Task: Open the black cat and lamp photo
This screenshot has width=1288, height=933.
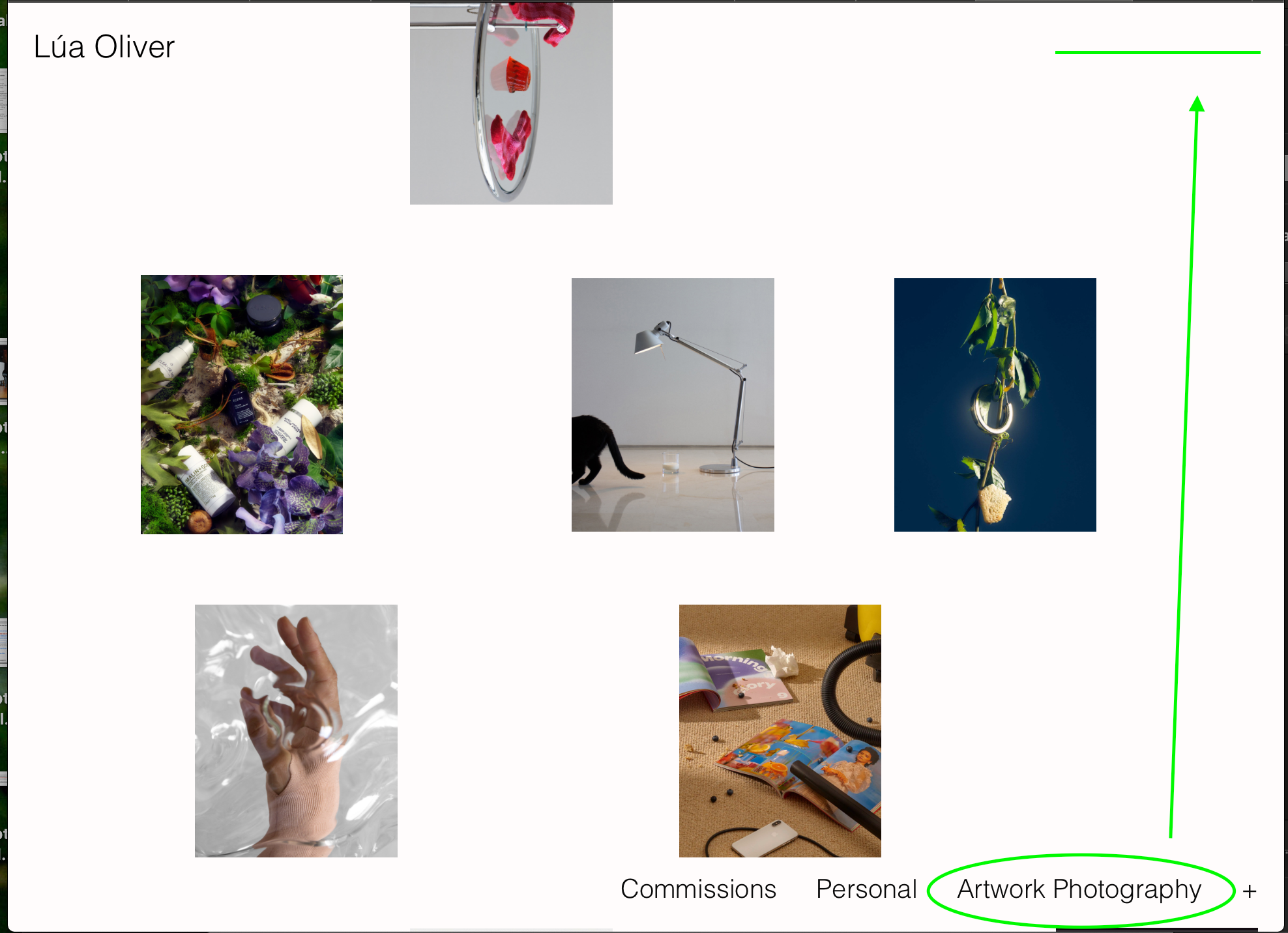Action: 673,405
